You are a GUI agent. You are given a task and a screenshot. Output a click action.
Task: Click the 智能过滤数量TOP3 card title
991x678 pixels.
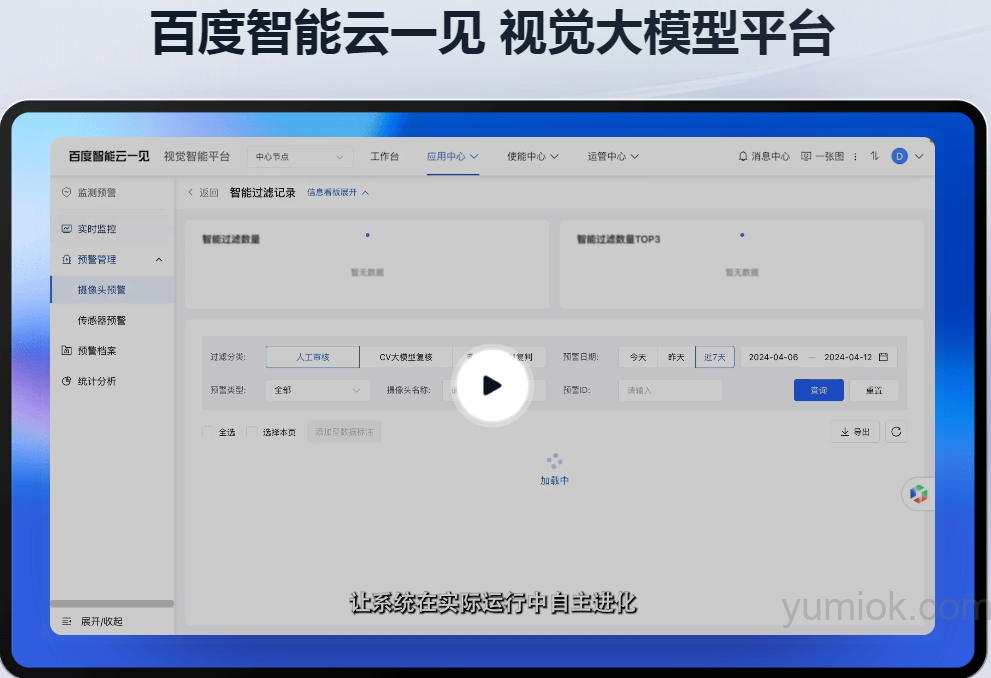(x=618, y=239)
